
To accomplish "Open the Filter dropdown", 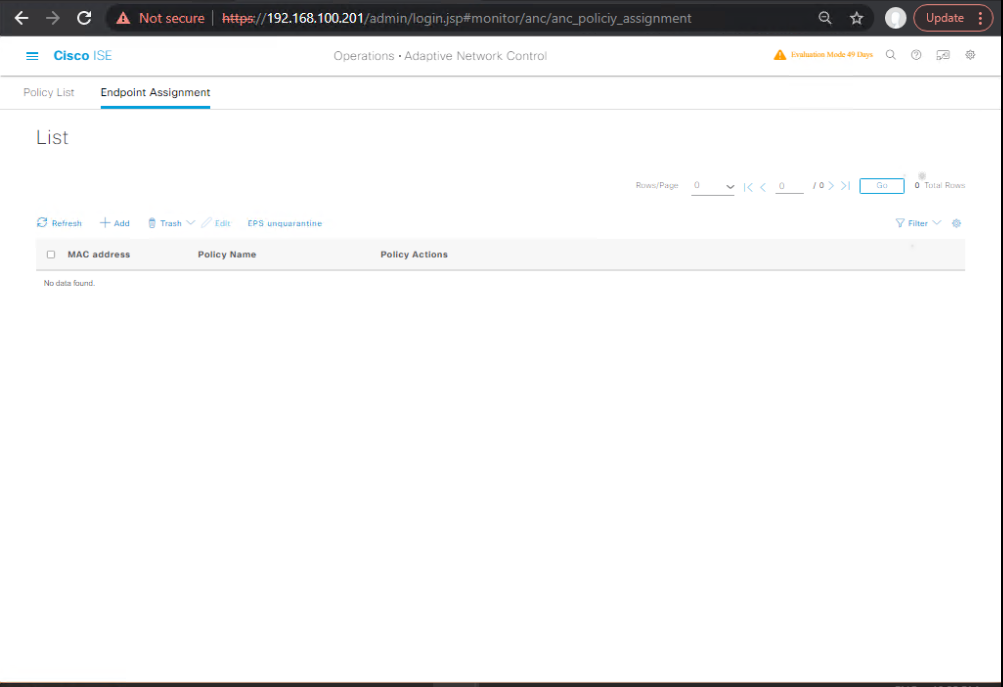I will pyautogui.click(x=918, y=223).
